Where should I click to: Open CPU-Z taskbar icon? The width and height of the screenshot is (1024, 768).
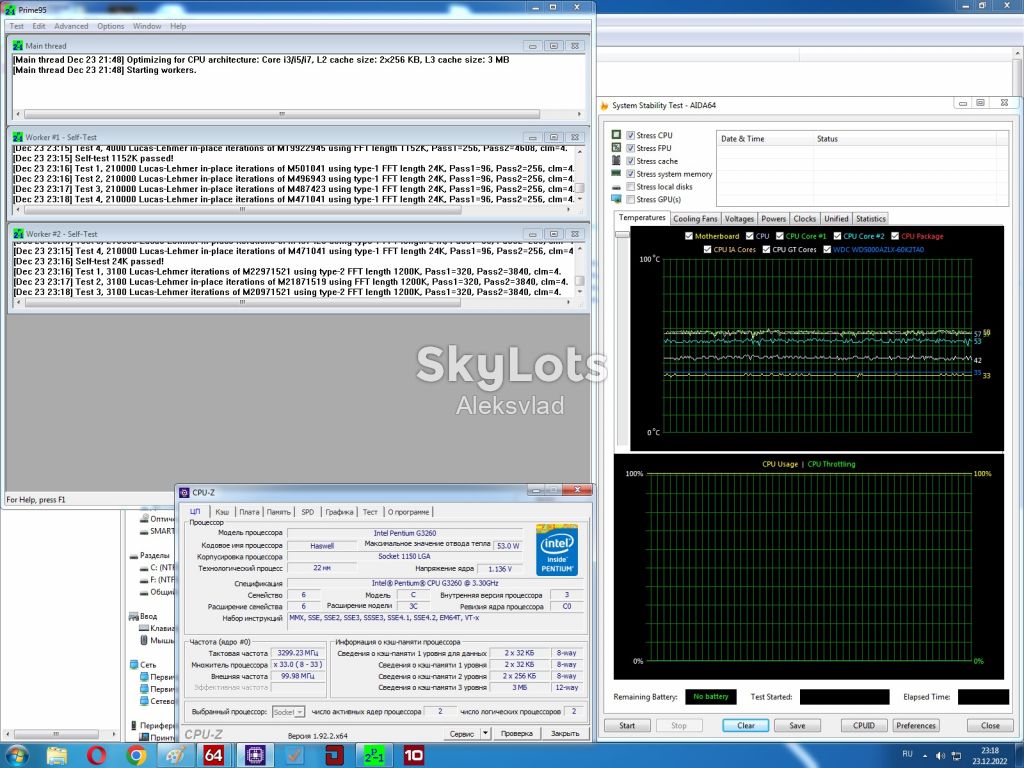254,755
